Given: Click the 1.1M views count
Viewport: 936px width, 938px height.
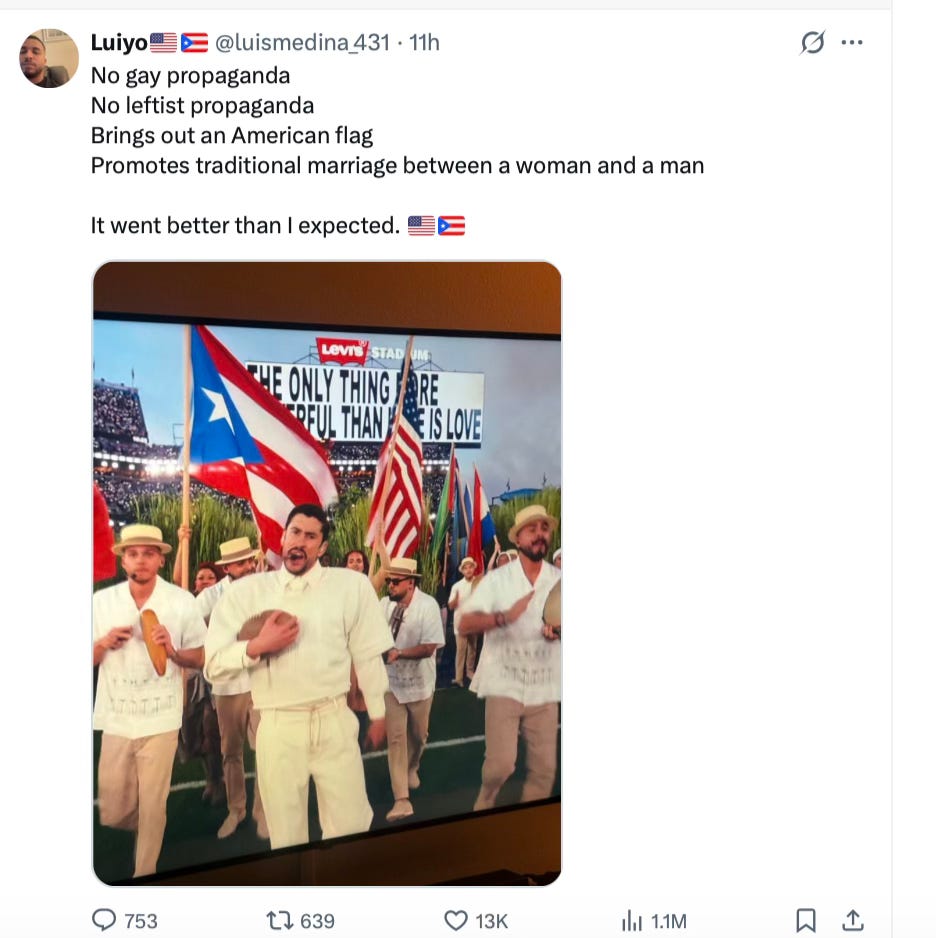Looking at the screenshot, I should point(669,921).
